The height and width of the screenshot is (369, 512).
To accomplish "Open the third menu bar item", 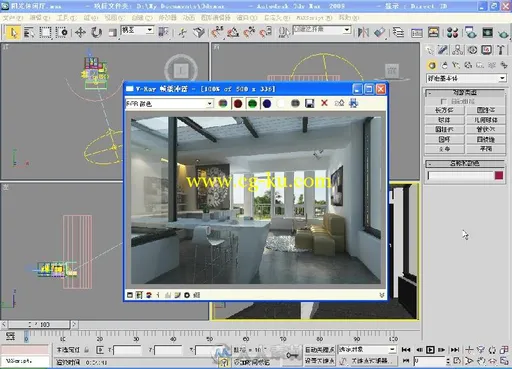I will 66,18.
